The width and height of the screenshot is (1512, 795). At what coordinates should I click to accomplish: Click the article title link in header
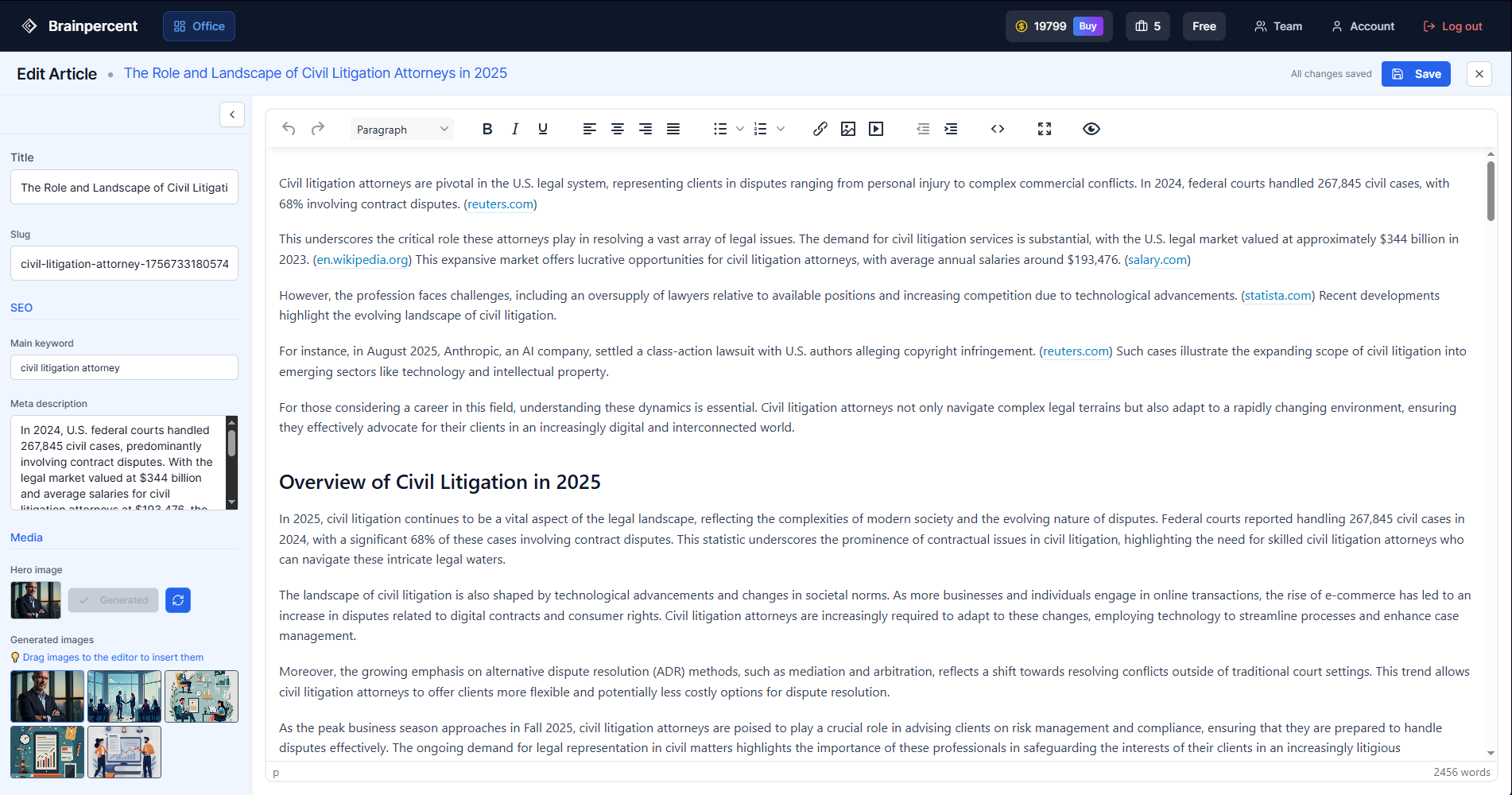(x=316, y=73)
